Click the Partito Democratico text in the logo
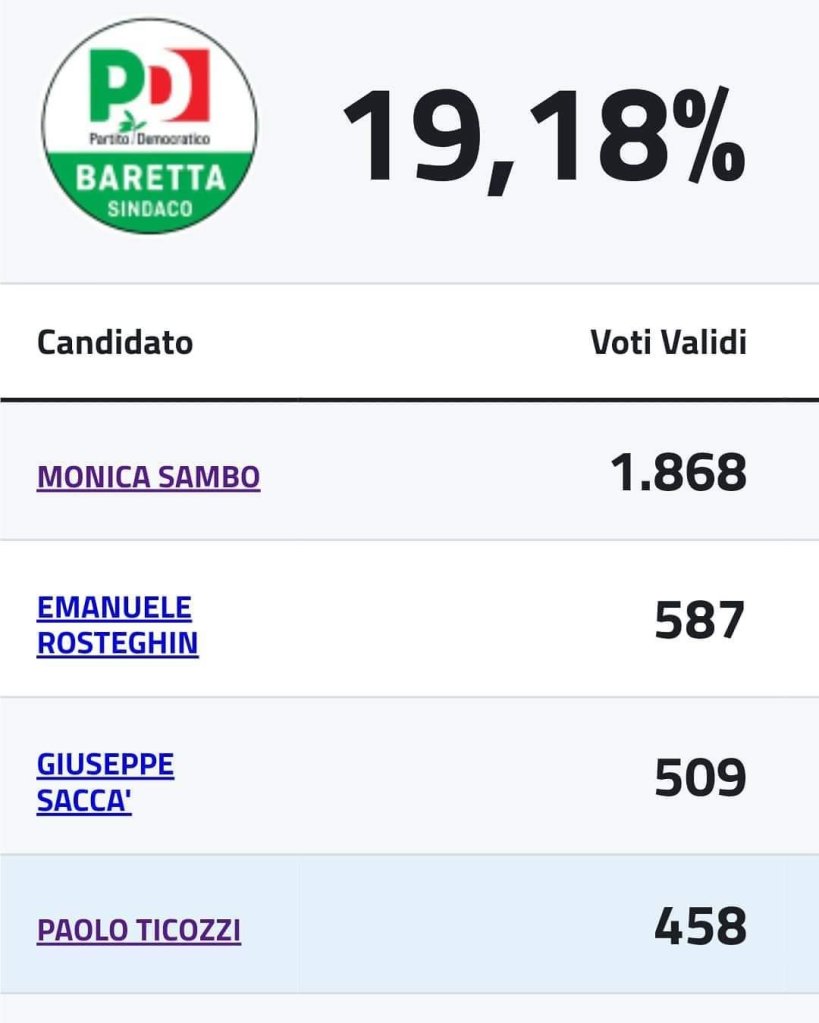 pyautogui.click(x=150, y=140)
